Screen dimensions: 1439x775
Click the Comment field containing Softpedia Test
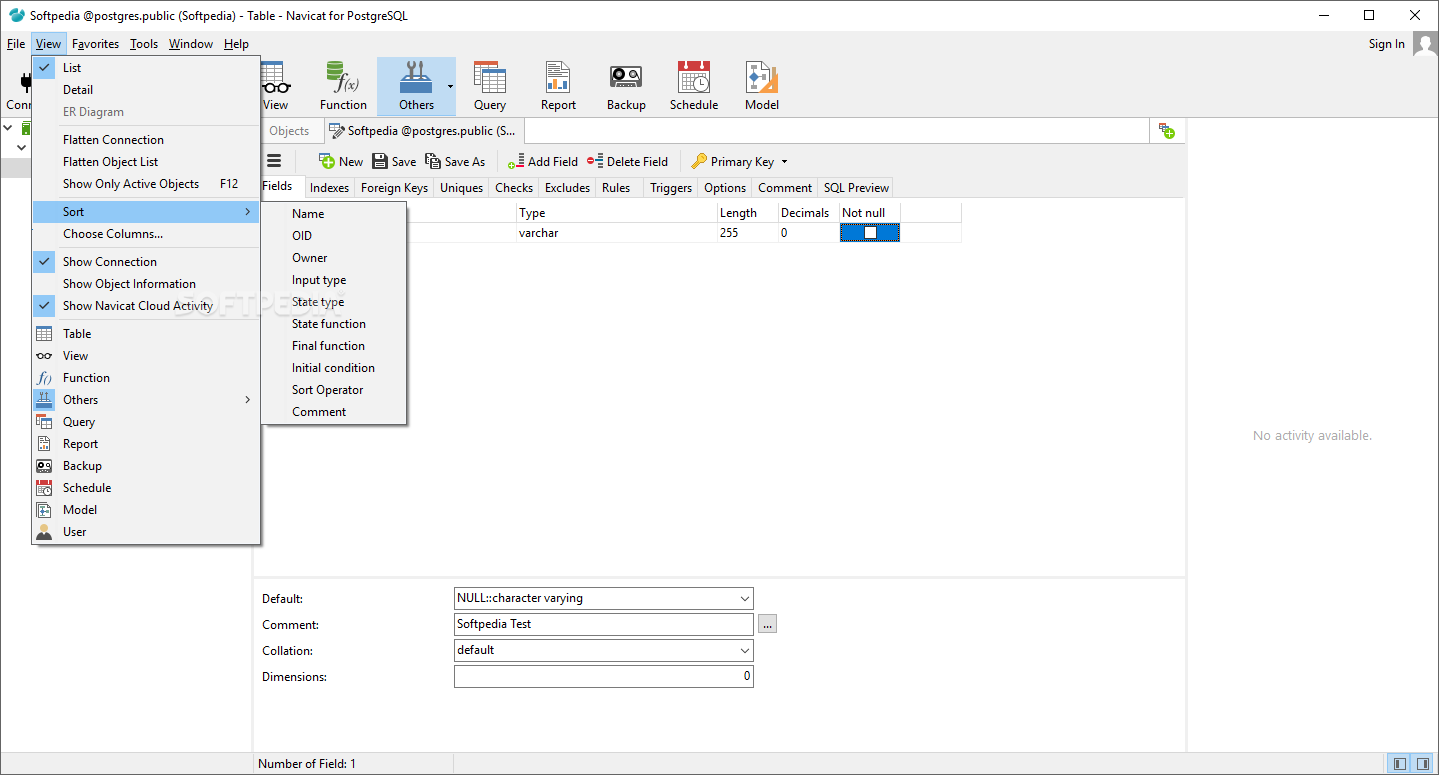pos(603,624)
